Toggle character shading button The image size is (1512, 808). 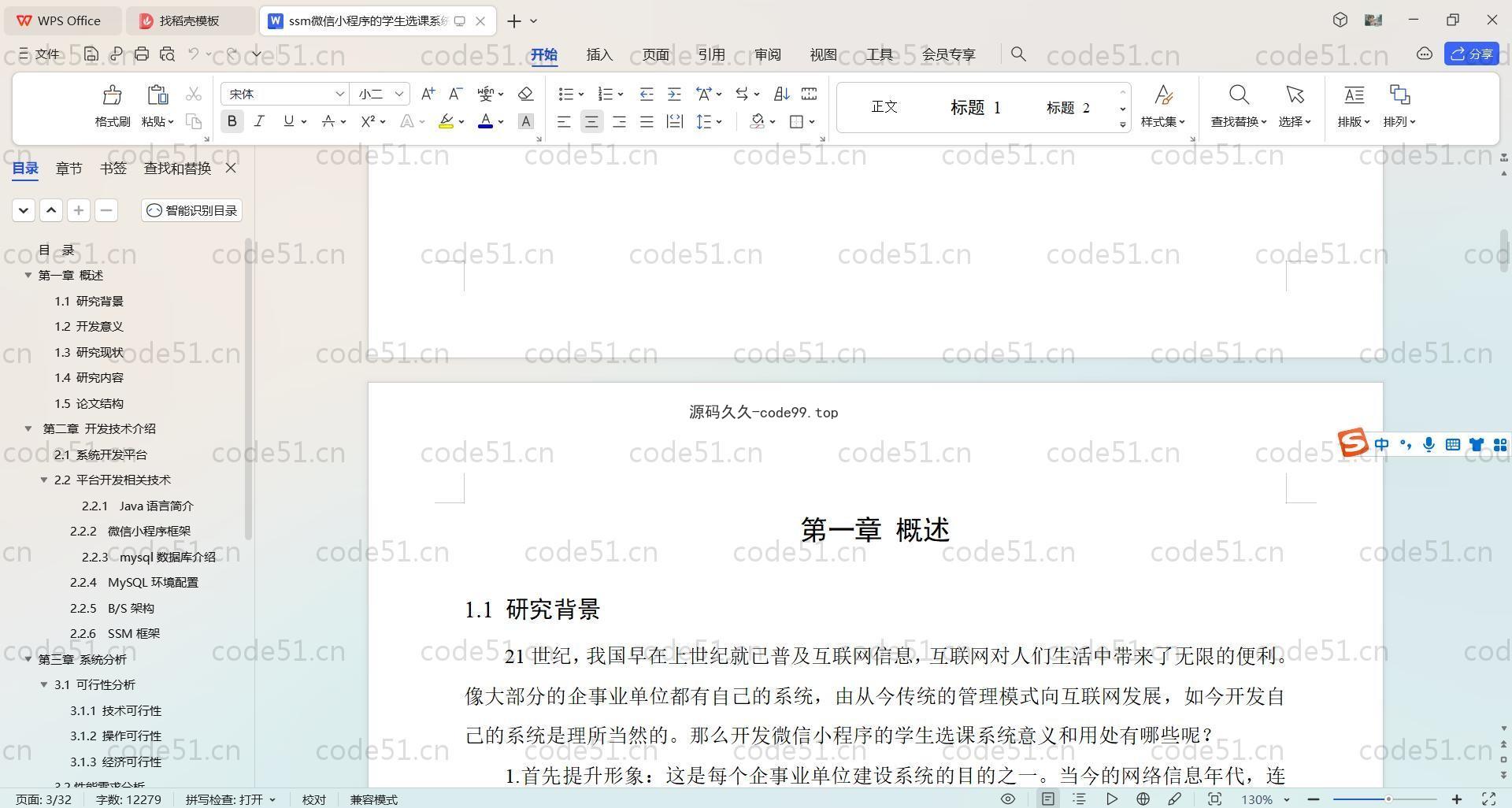526,121
